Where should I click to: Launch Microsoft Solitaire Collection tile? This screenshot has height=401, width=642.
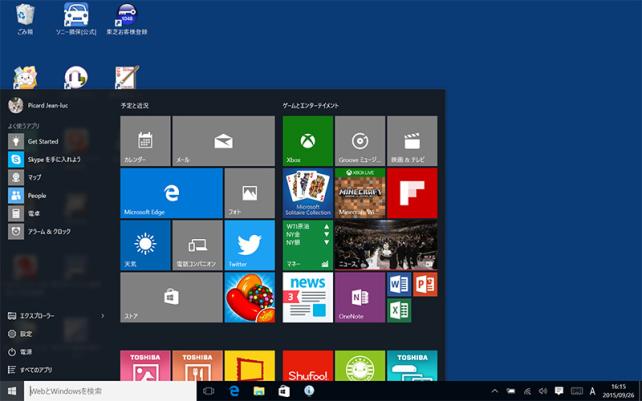308,193
